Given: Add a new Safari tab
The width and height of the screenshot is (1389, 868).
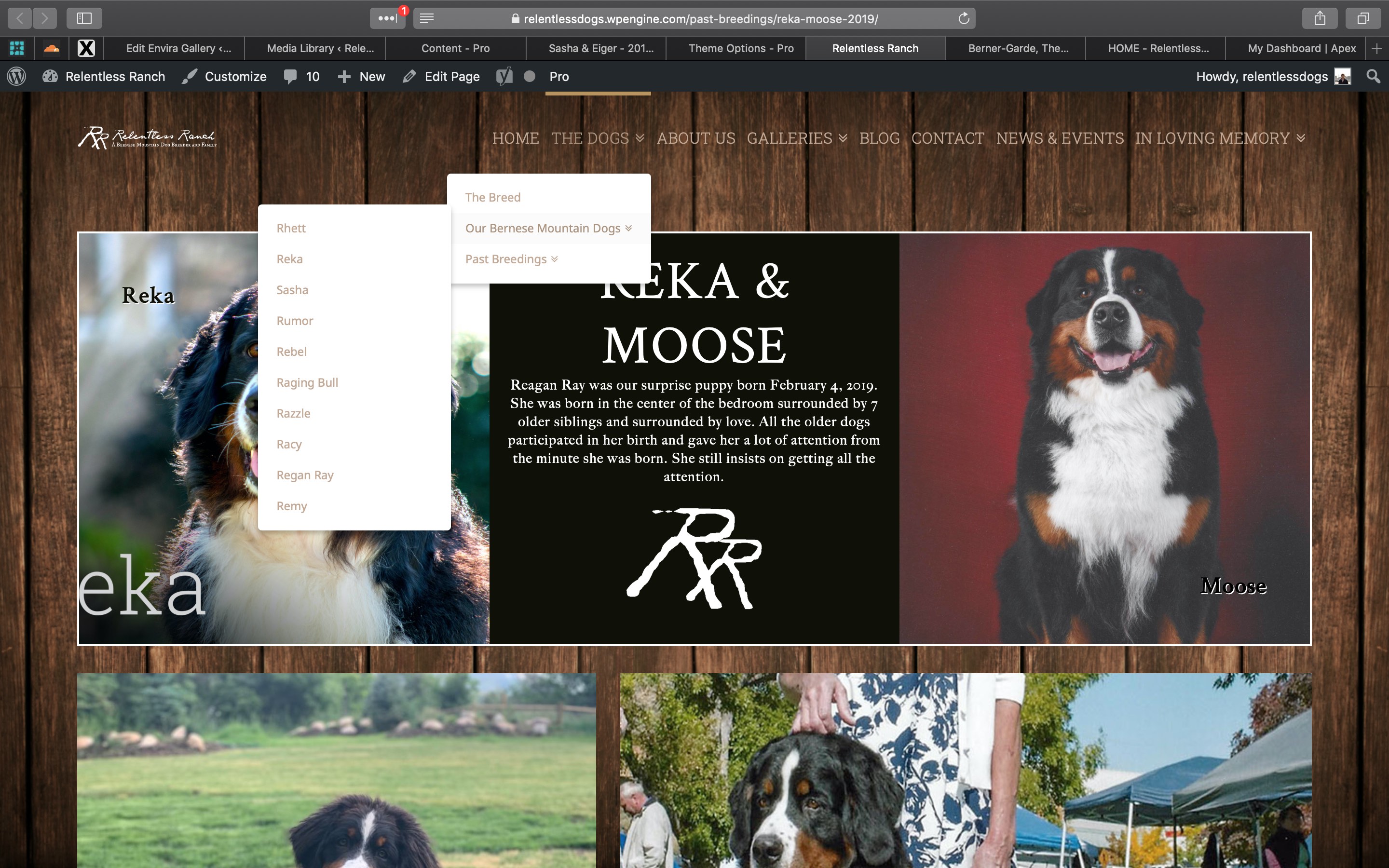Looking at the screenshot, I should click(x=1376, y=48).
